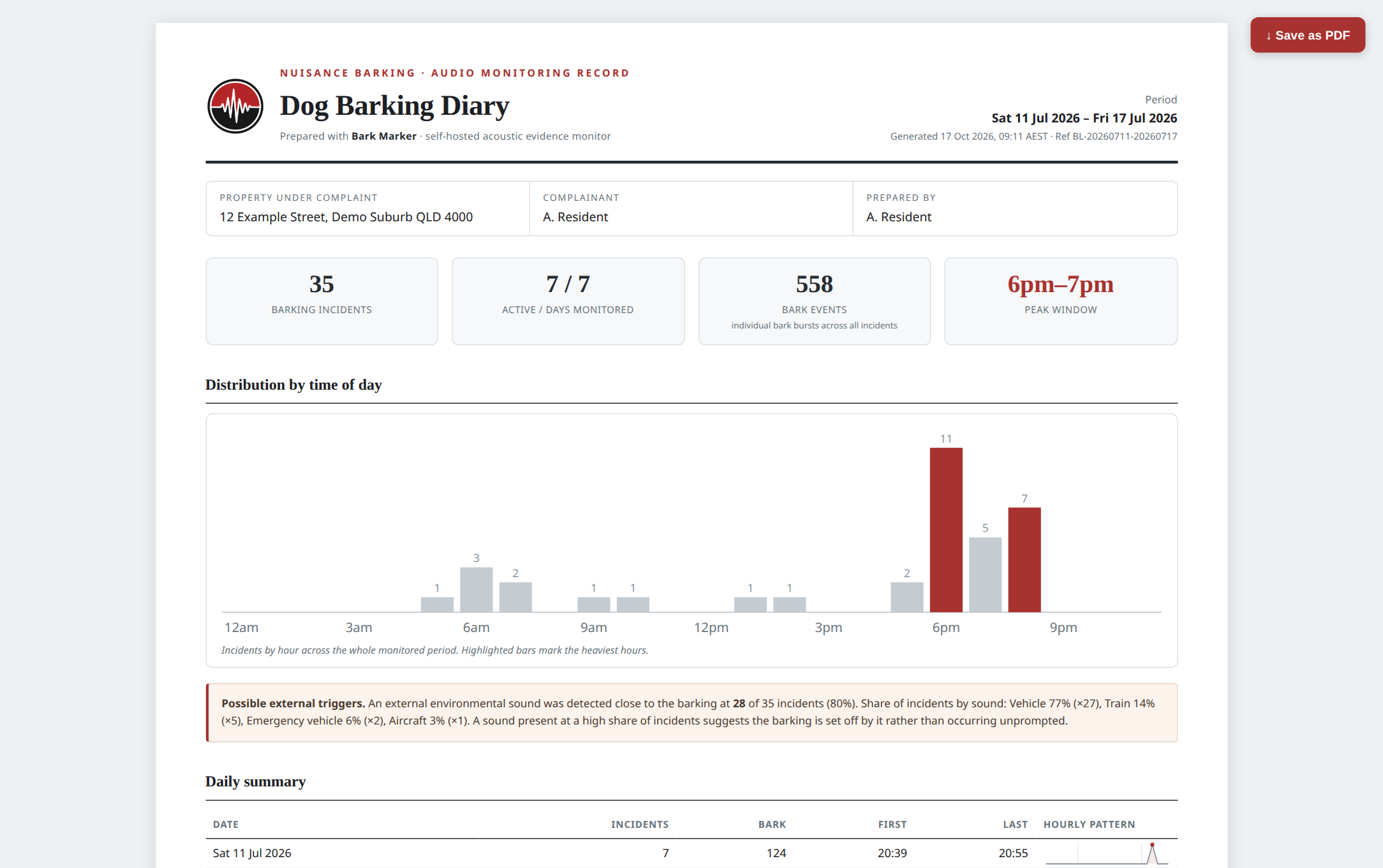
Task: Click the 9pm axis label
Action: (1063, 628)
